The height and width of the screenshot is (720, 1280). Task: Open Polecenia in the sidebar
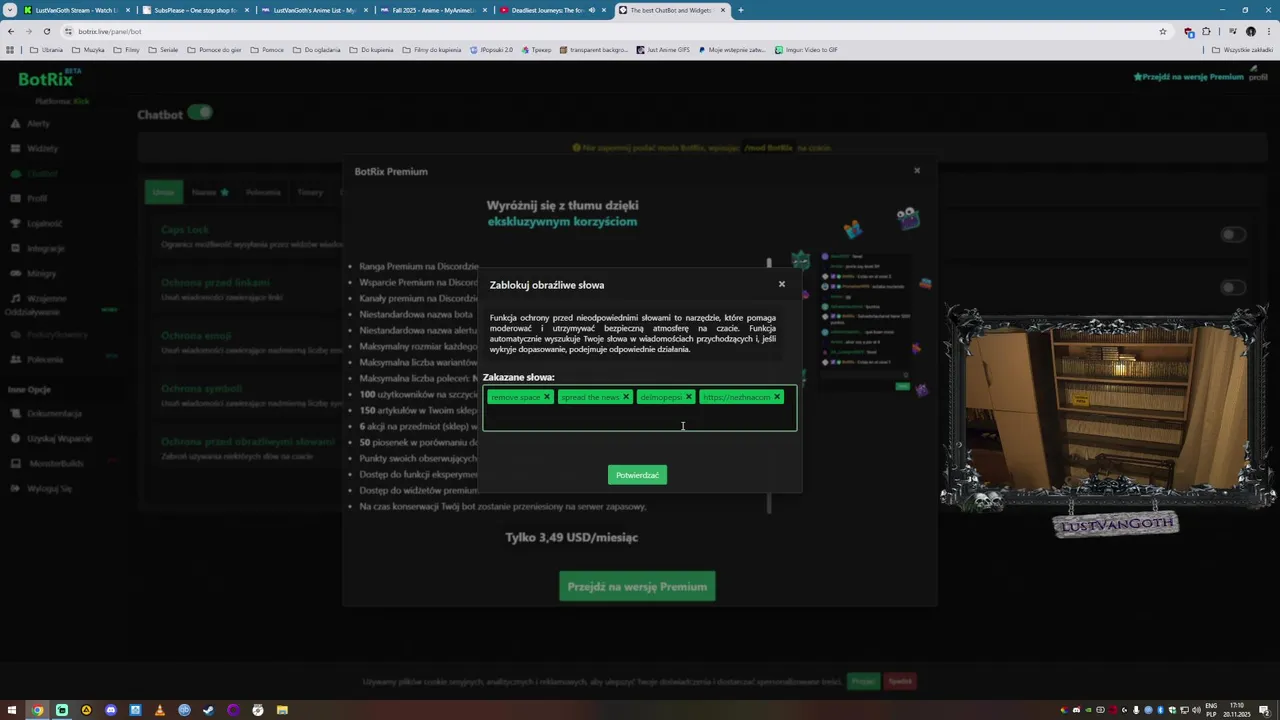click(x=36, y=359)
